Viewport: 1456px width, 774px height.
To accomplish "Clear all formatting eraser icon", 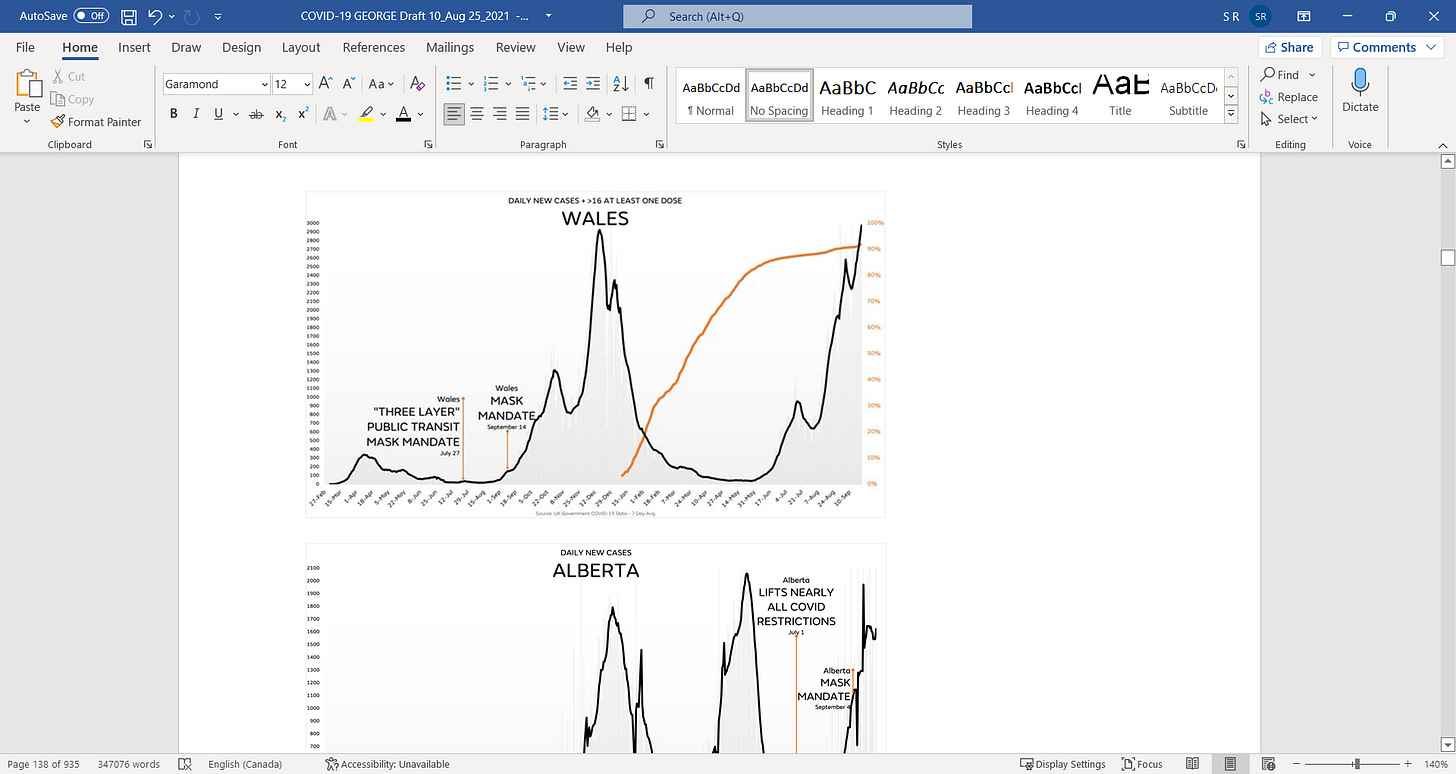I will tap(417, 84).
